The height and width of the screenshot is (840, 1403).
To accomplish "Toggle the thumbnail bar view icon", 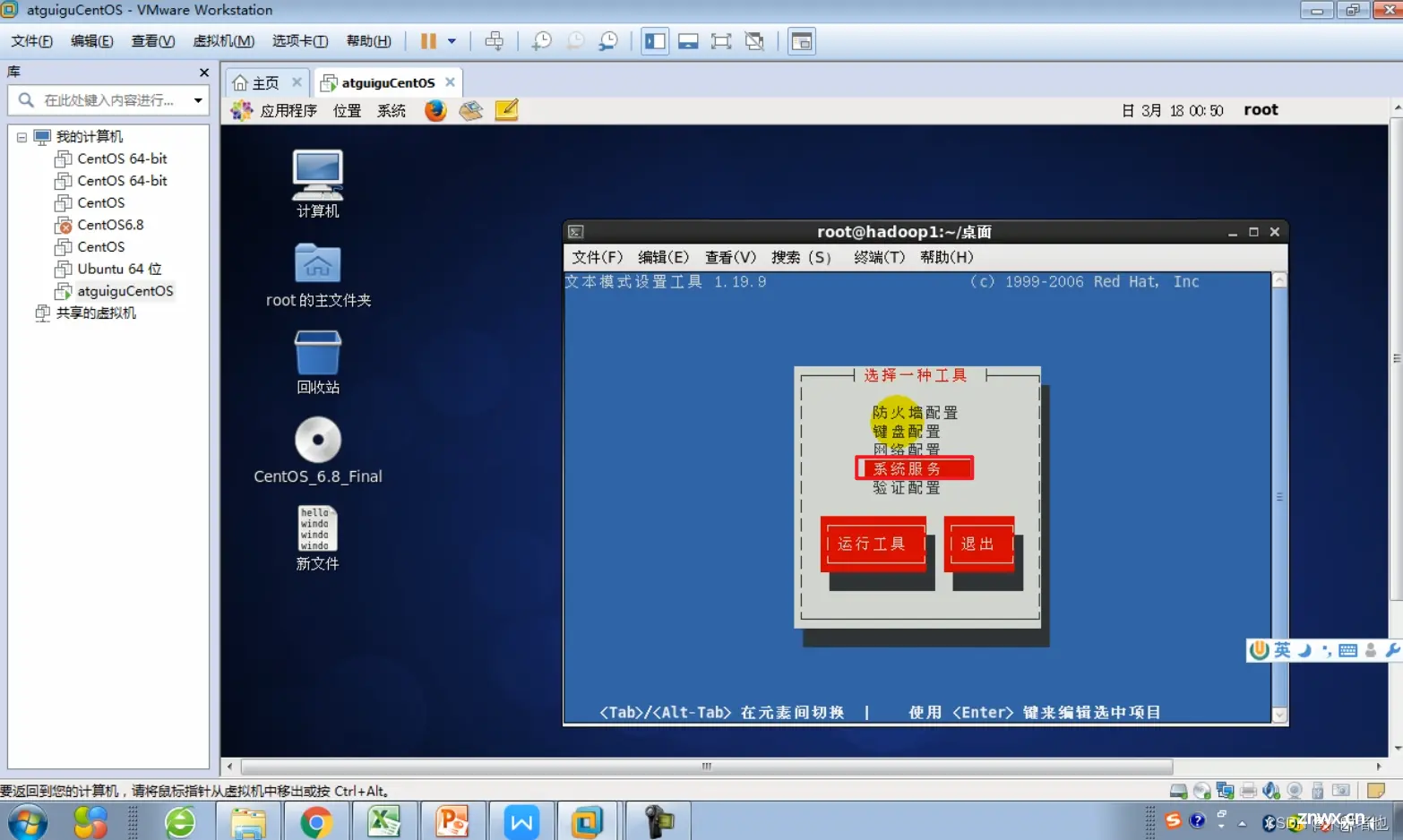I will point(688,41).
